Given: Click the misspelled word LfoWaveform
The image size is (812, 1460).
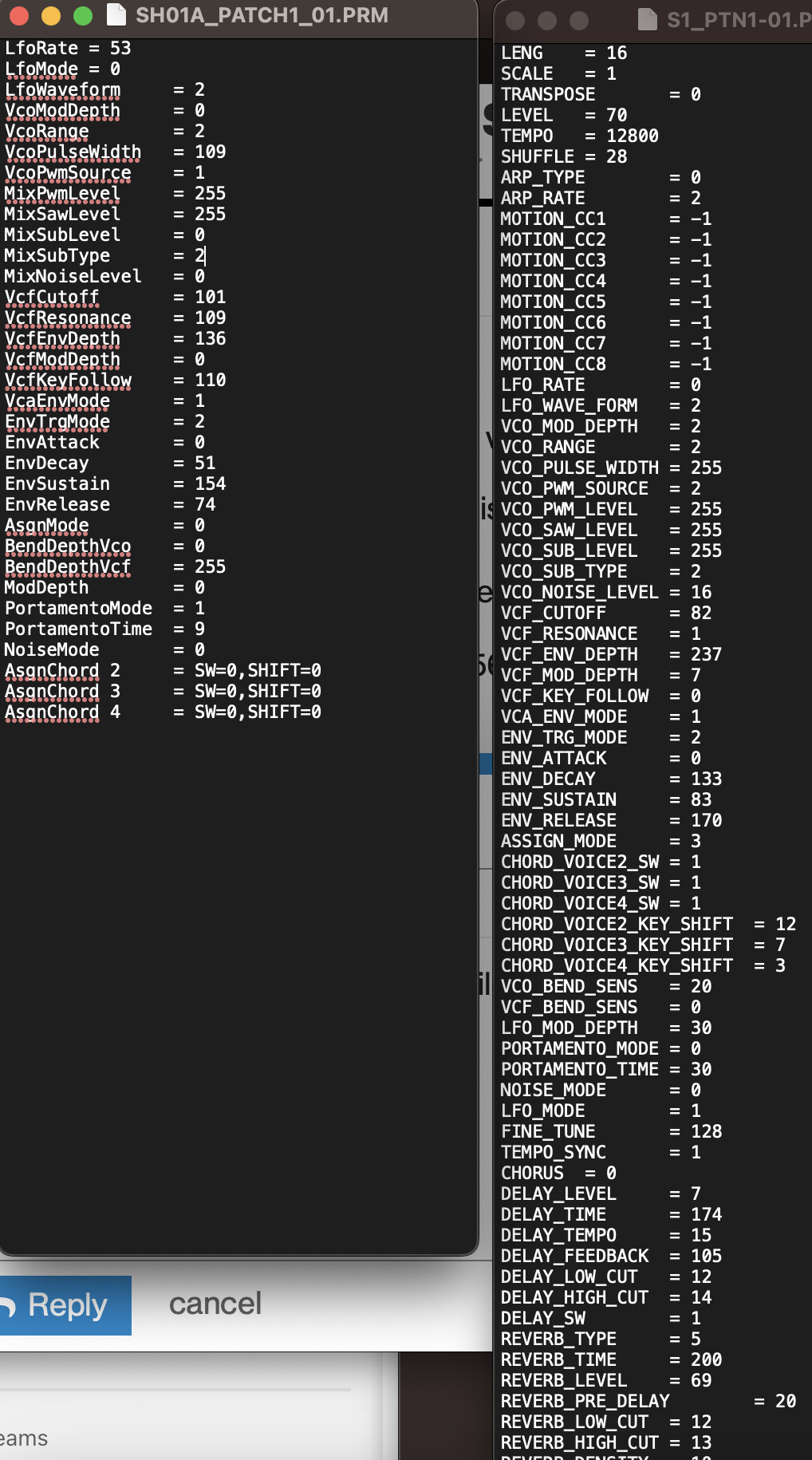Looking at the screenshot, I should [63, 89].
